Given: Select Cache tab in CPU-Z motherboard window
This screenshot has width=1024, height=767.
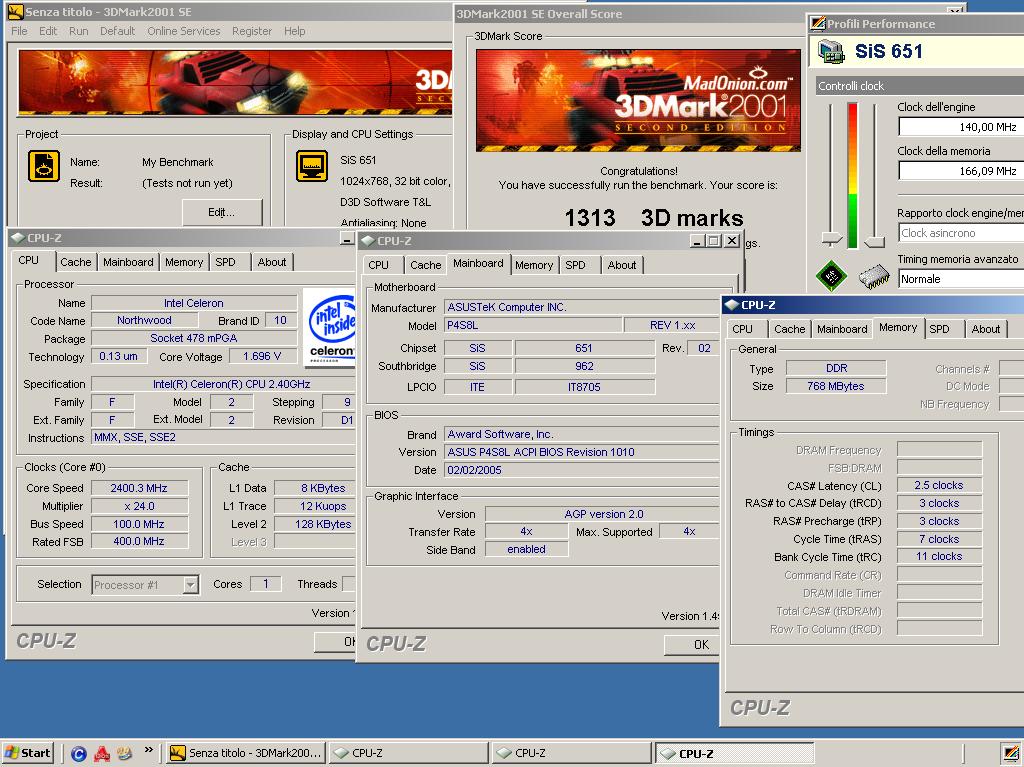Looking at the screenshot, I should click(x=426, y=265).
